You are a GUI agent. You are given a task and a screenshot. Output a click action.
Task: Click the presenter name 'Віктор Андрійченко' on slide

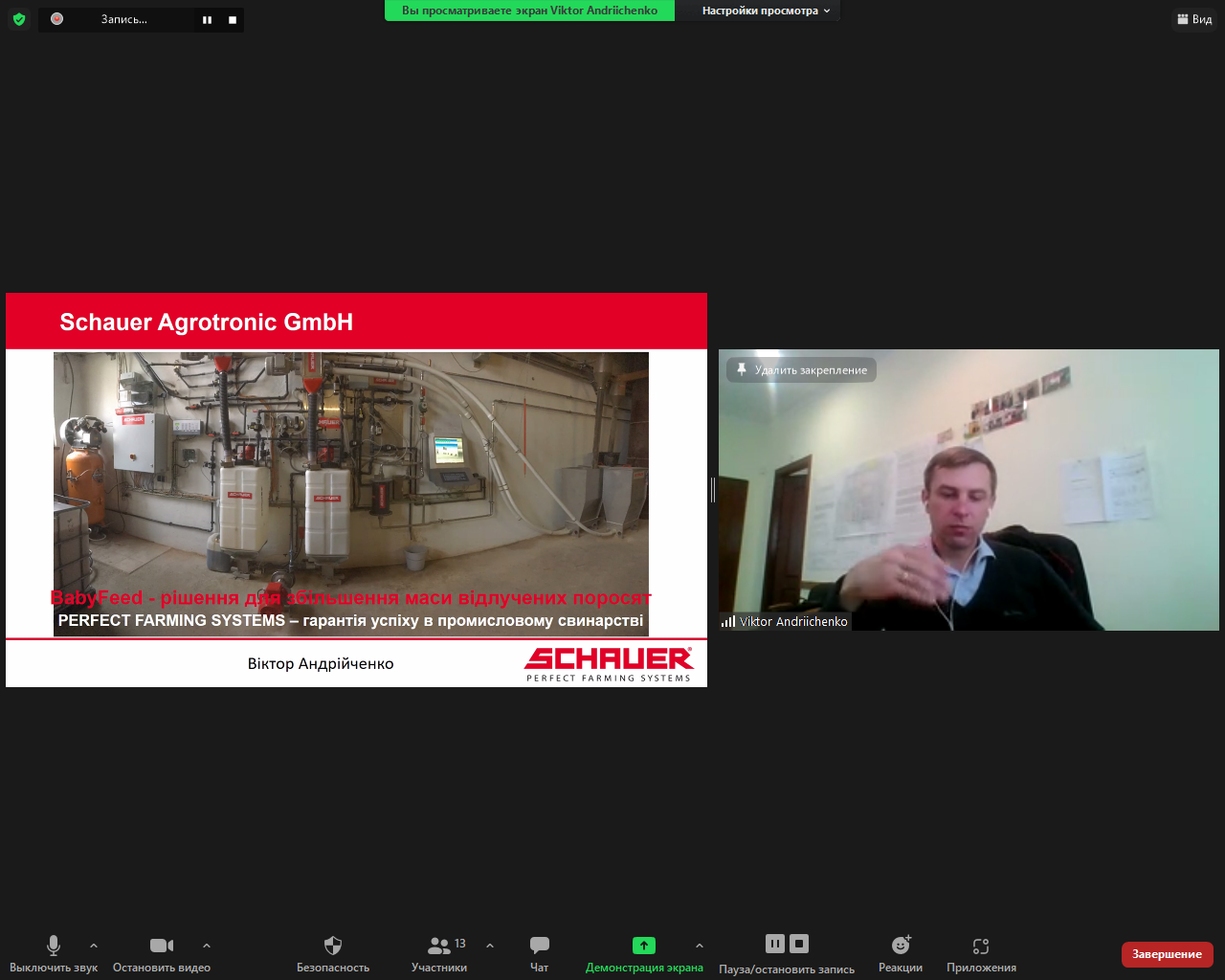coord(321,663)
